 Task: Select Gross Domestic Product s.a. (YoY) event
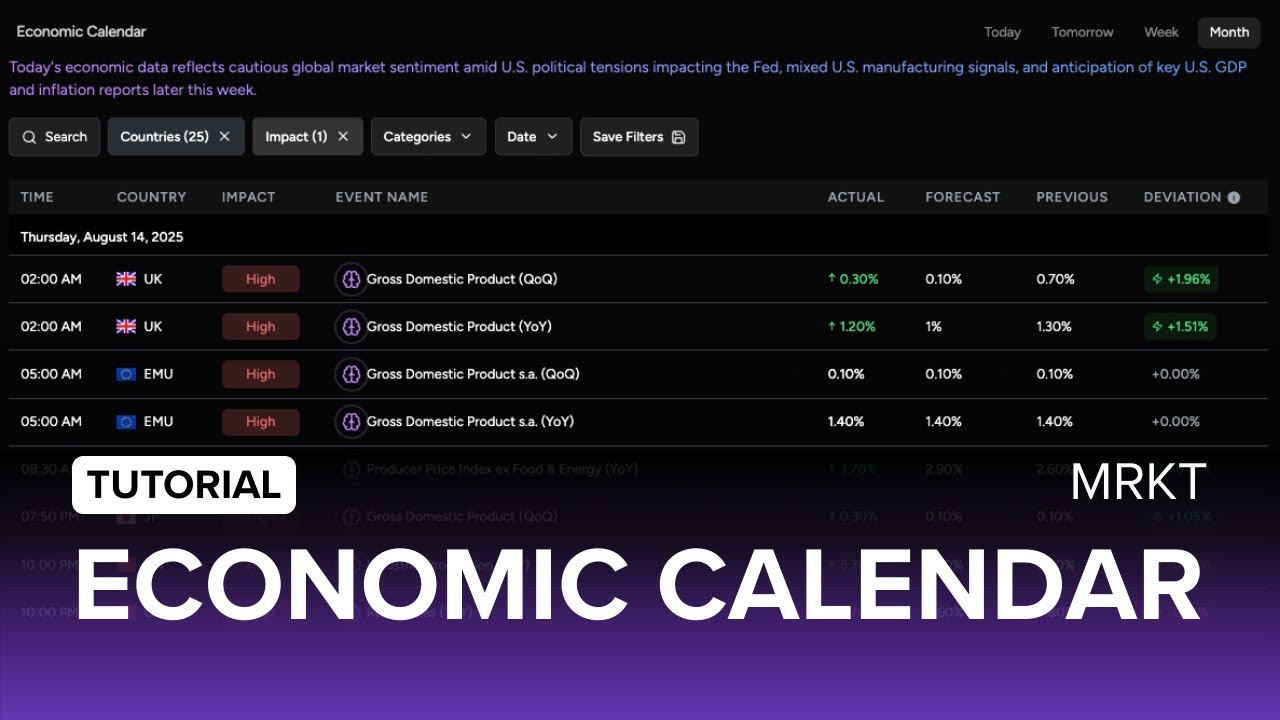pos(470,421)
